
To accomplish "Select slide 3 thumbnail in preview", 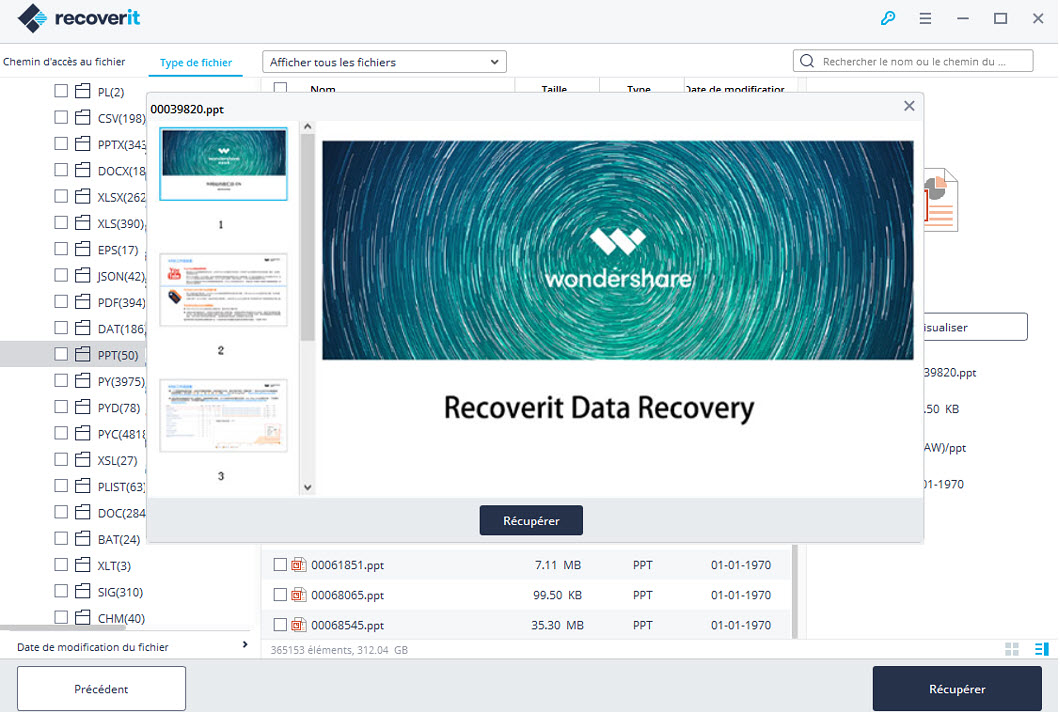I will click(223, 415).
